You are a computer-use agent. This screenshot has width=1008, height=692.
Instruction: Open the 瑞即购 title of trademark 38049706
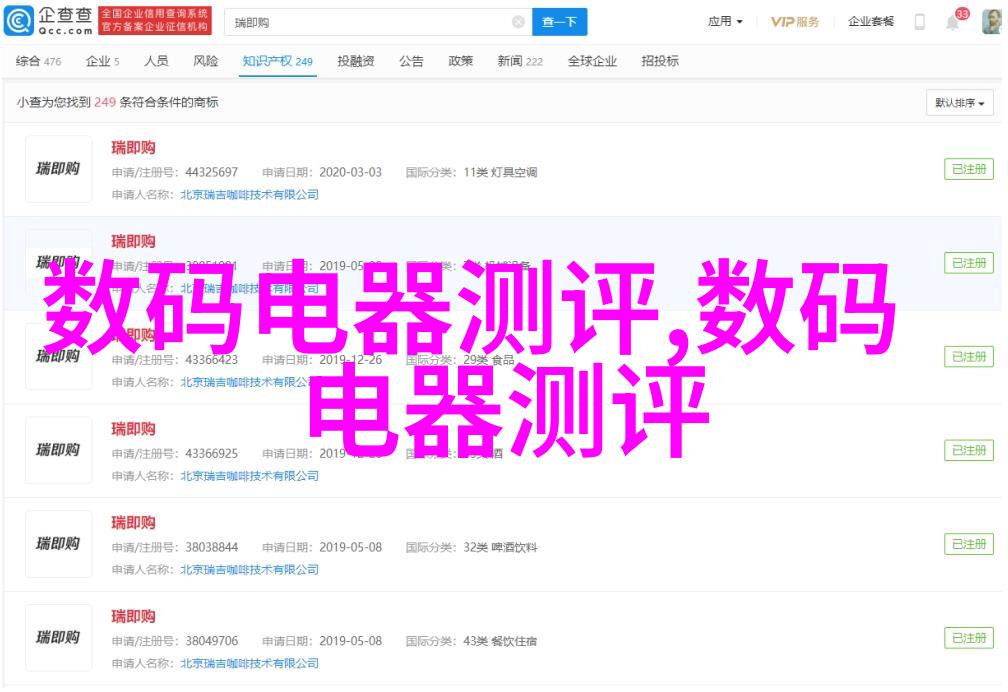point(133,617)
